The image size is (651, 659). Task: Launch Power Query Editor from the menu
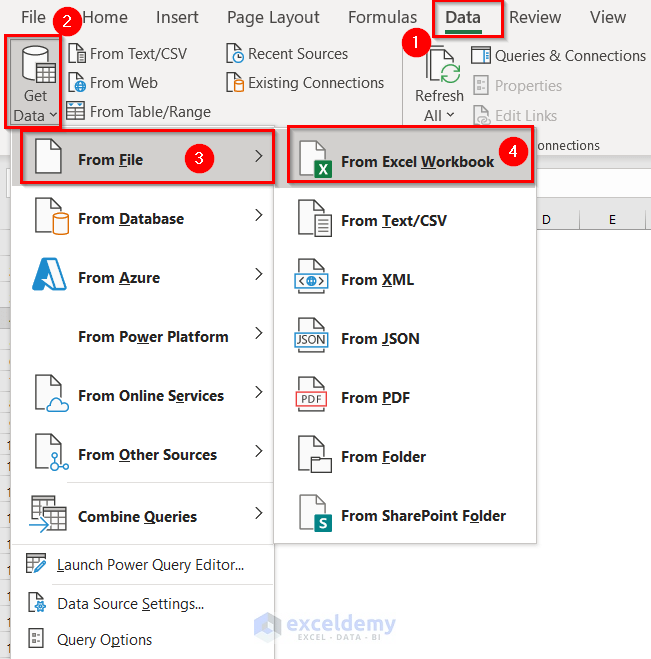pos(143,564)
